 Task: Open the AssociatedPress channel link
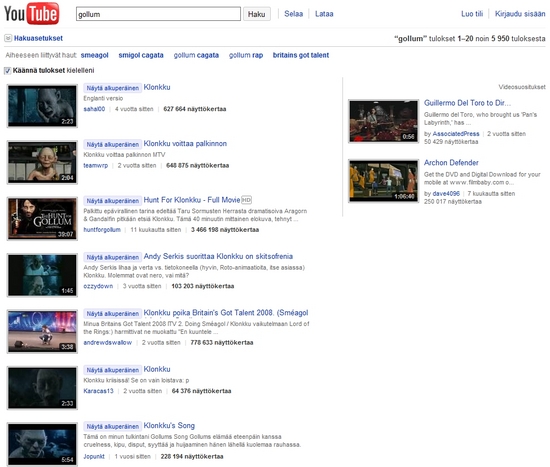coord(456,134)
